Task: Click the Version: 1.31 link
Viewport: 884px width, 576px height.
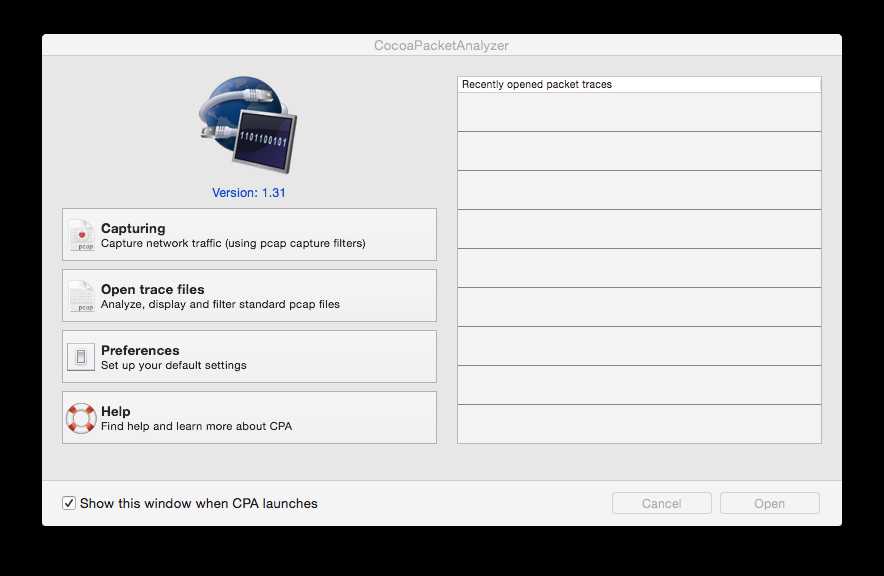Action: 249,193
